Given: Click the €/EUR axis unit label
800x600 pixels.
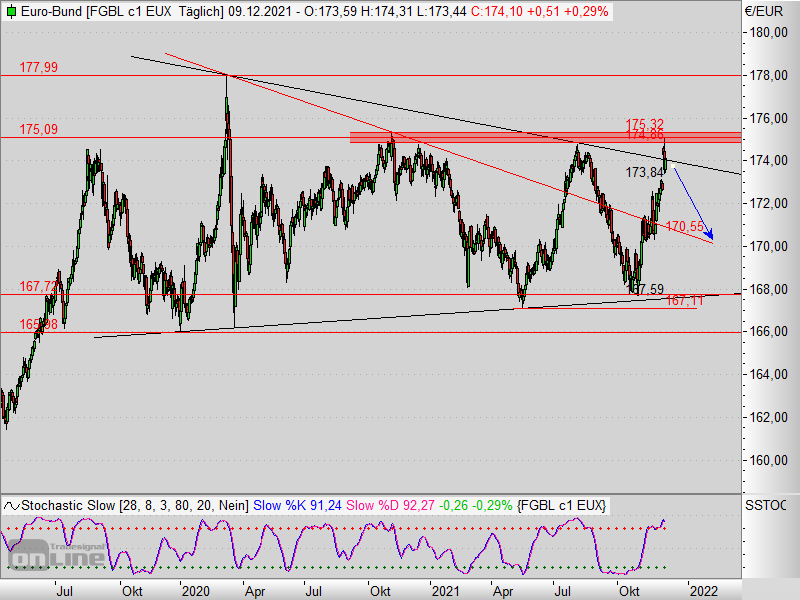Looking at the screenshot, I should 765,13.
